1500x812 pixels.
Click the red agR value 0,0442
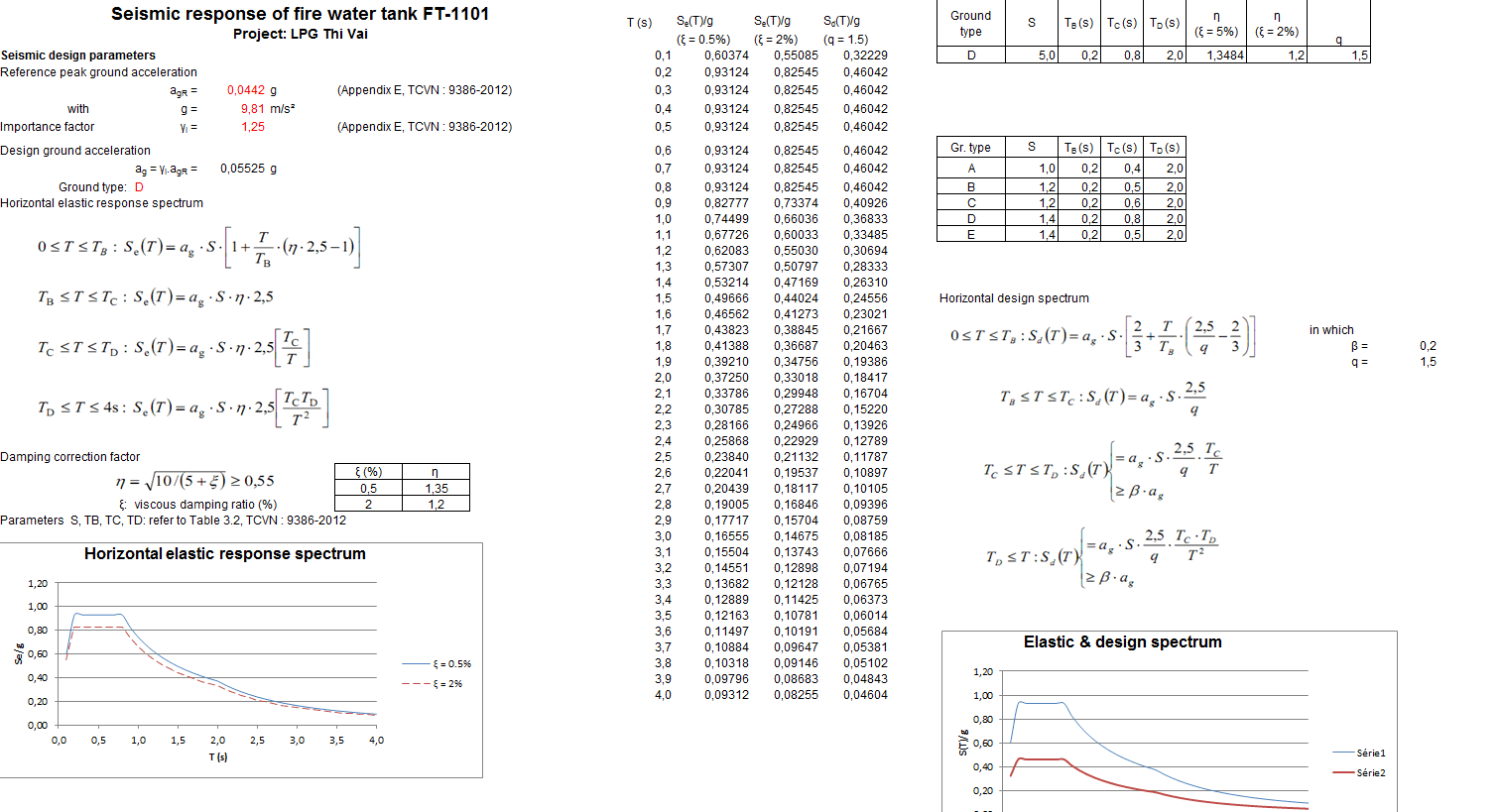(x=246, y=90)
